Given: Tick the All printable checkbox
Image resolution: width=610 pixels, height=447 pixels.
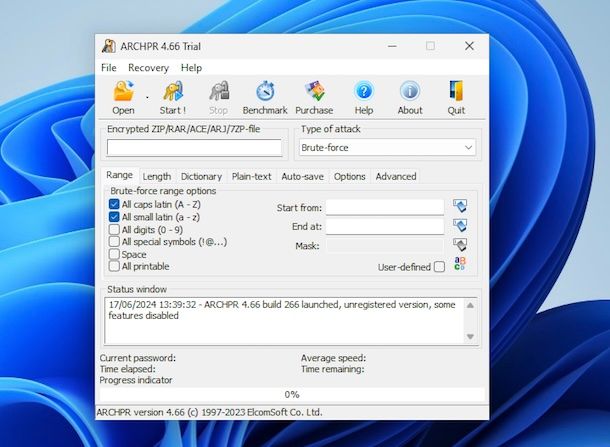Looking at the screenshot, I should pyautogui.click(x=114, y=266).
